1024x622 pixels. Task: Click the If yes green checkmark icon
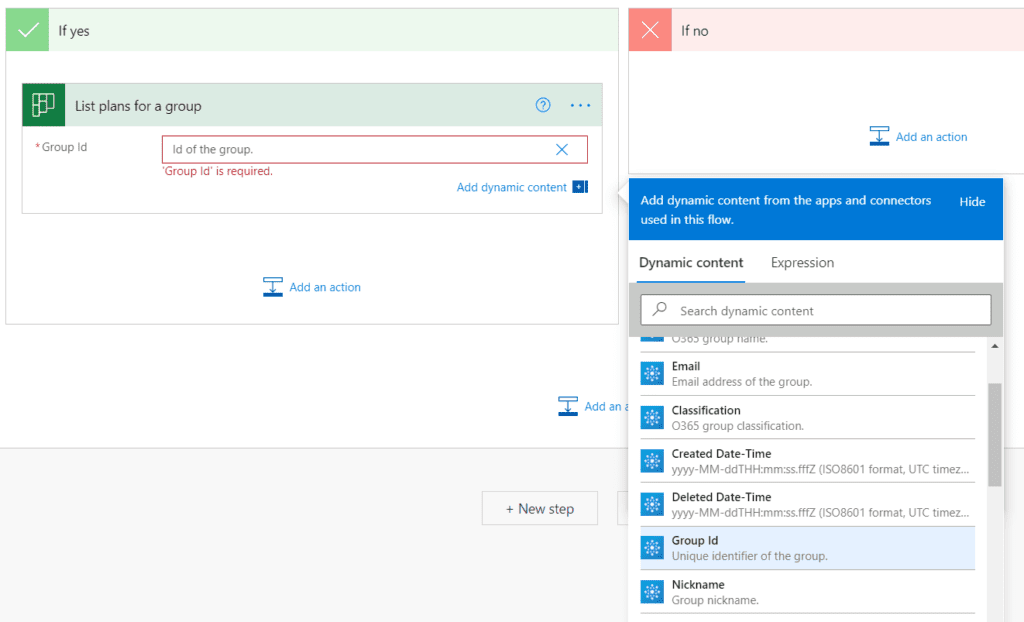[x=27, y=30]
